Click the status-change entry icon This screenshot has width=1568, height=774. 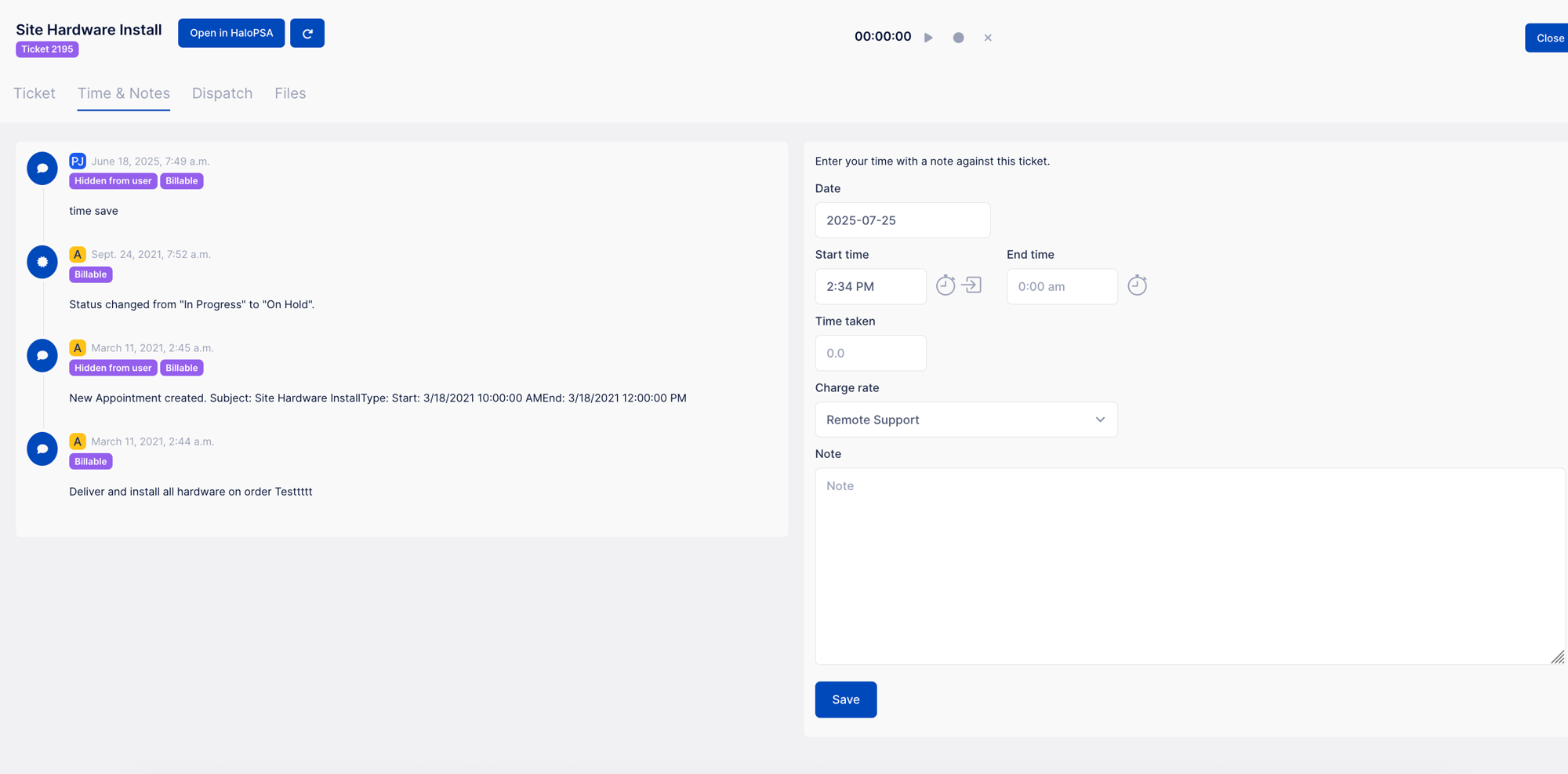click(x=42, y=262)
